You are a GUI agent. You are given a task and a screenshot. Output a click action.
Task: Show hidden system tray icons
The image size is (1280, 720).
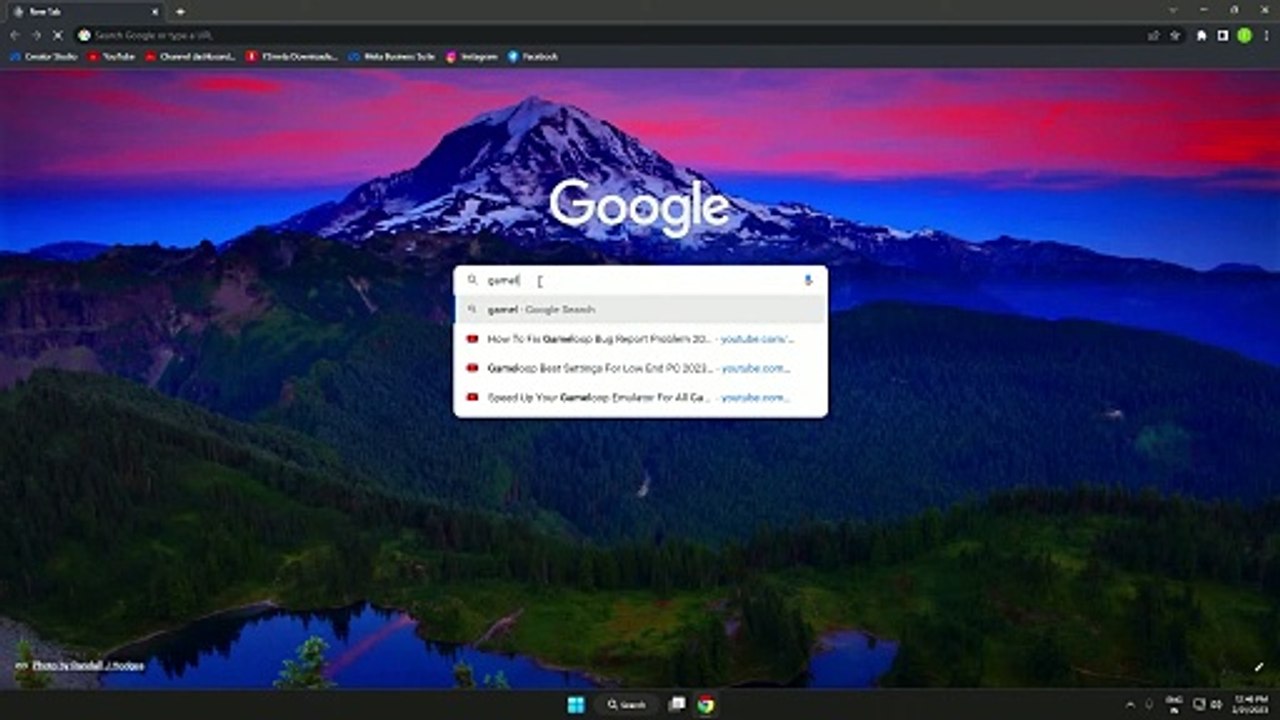coord(1130,704)
